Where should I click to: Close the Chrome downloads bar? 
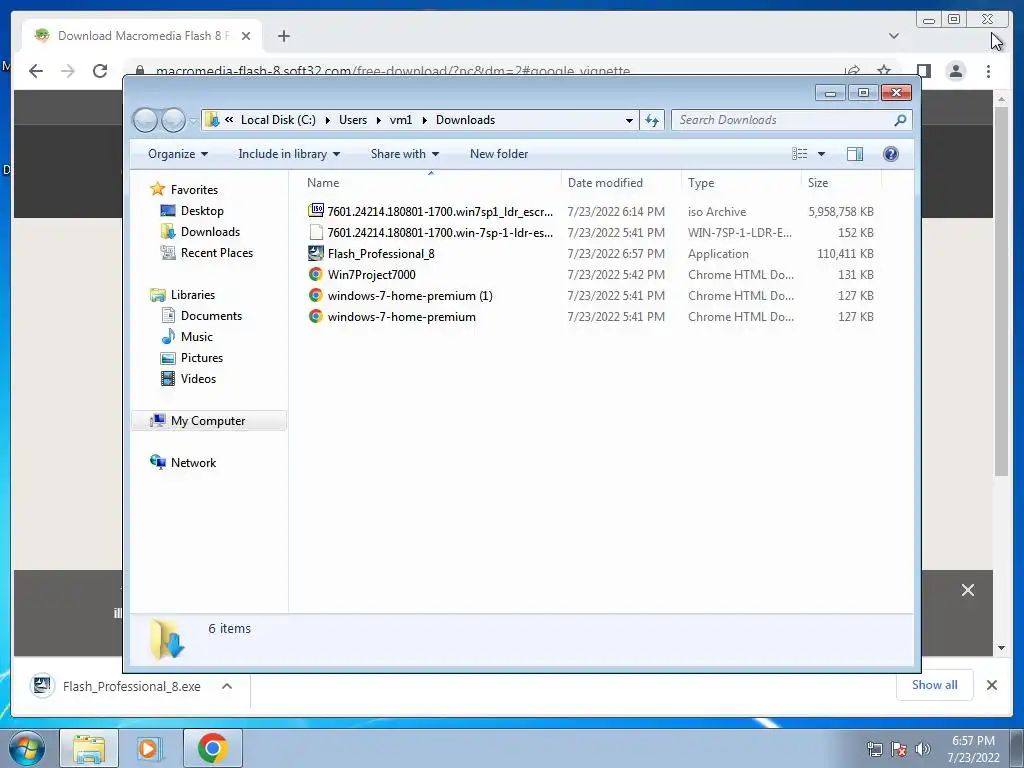(x=991, y=685)
